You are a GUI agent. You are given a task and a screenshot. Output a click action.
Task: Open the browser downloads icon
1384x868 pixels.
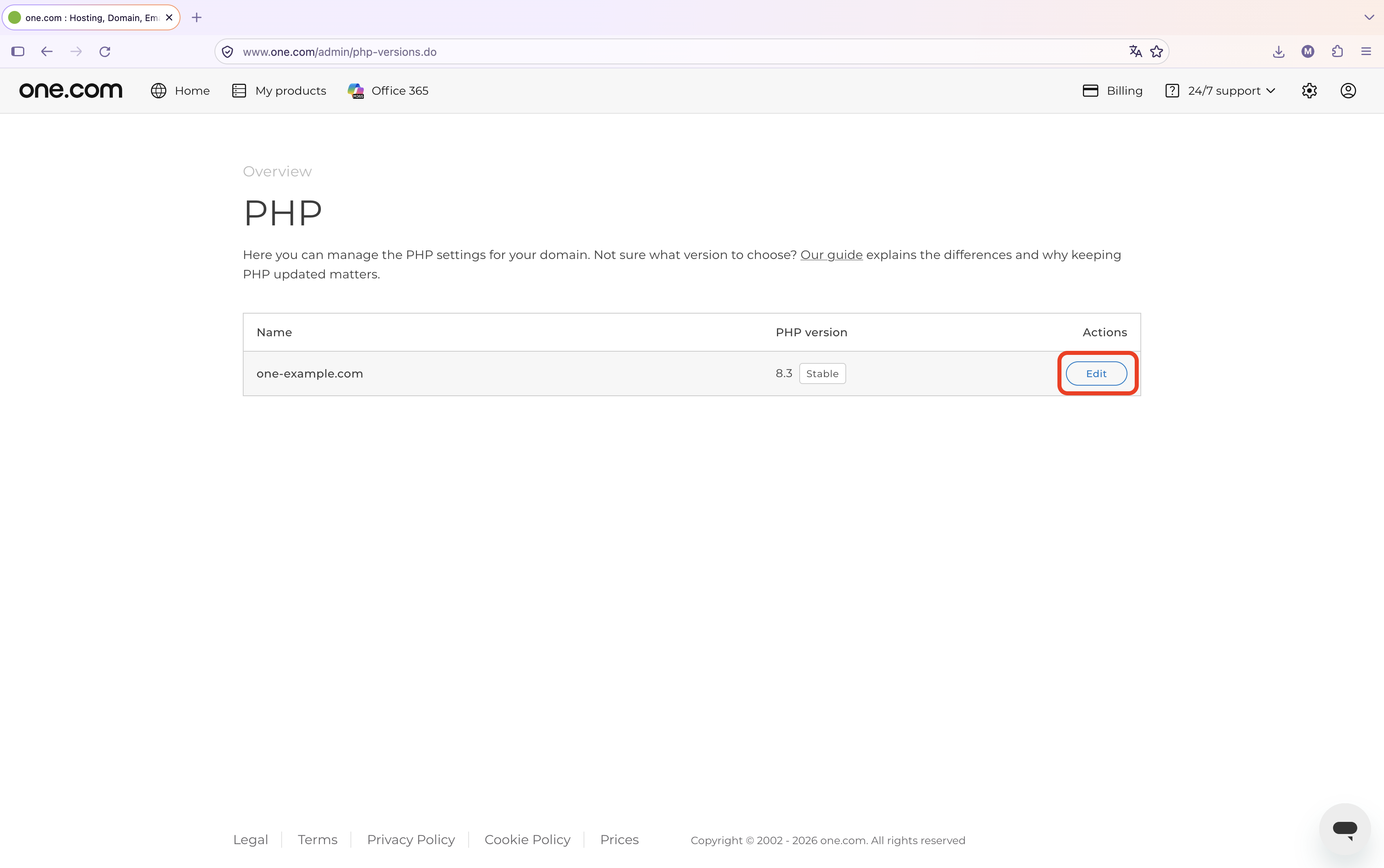pos(1278,52)
